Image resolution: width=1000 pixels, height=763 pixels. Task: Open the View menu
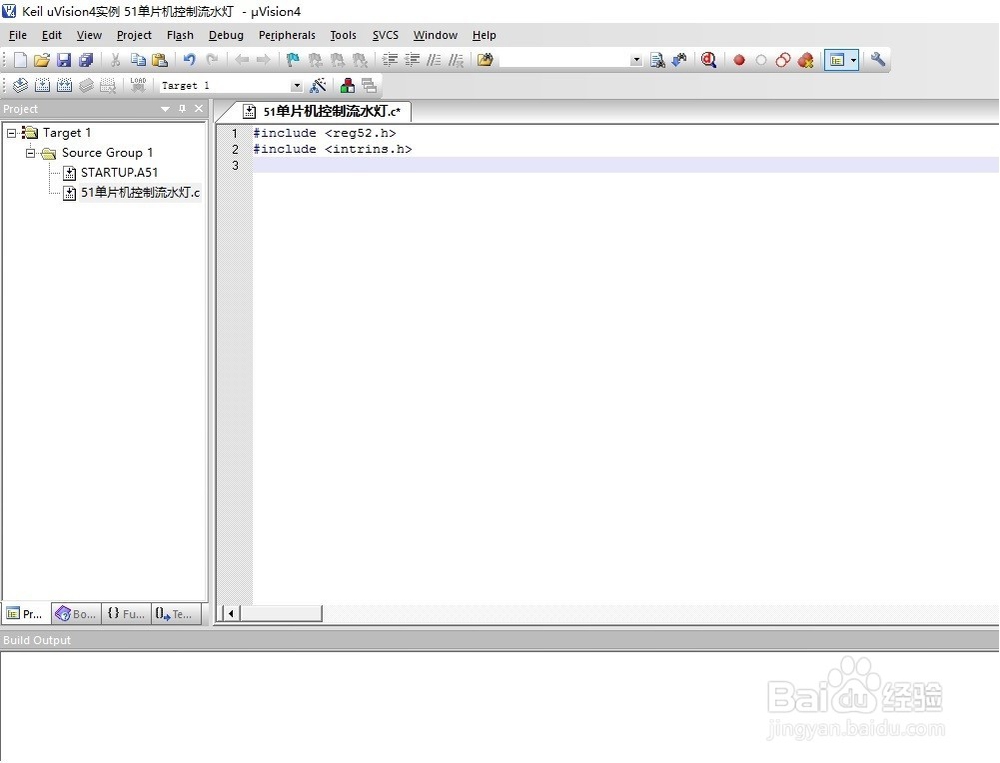tap(89, 36)
